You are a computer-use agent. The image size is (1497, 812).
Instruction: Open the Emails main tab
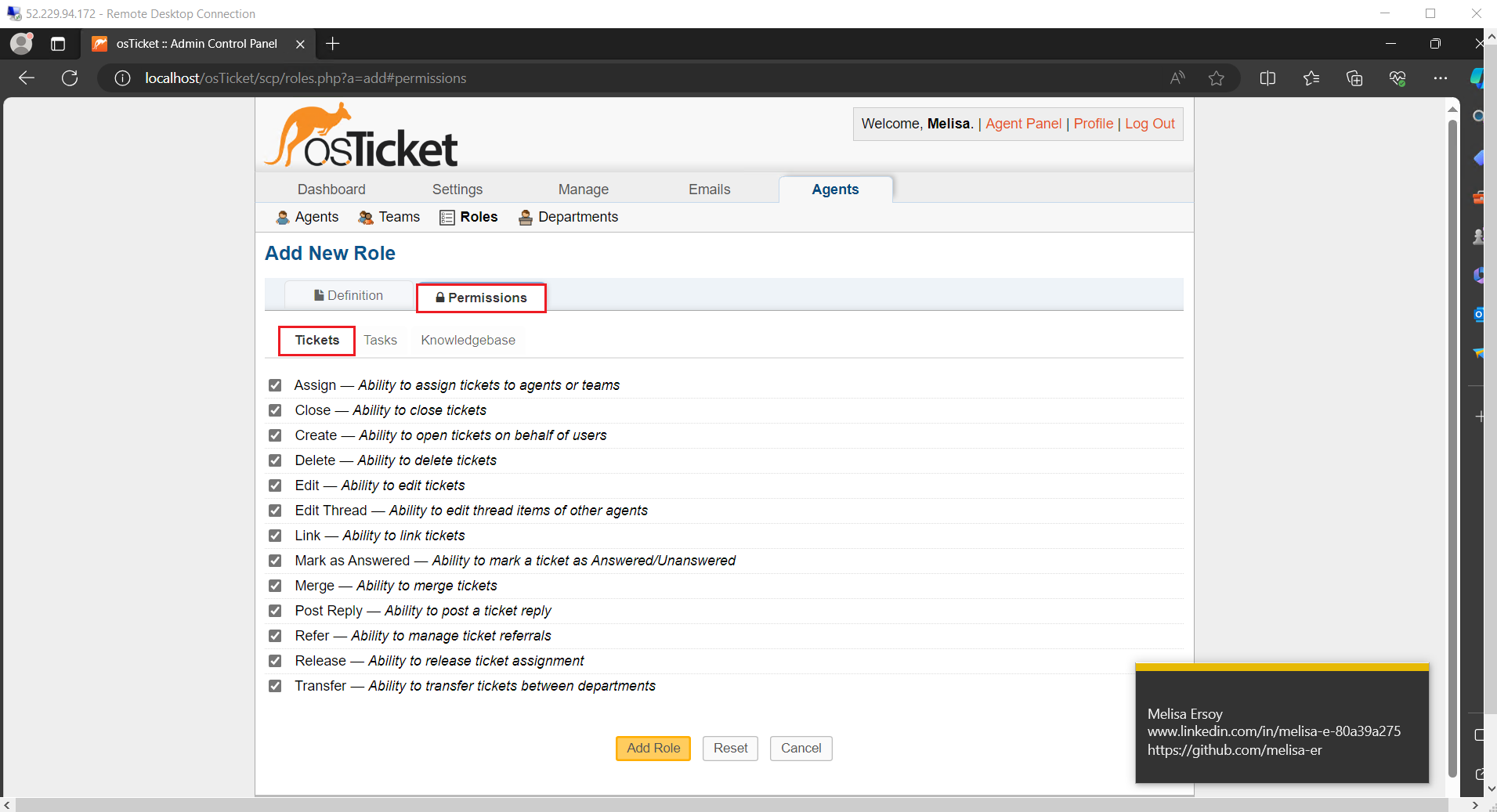tap(710, 189)
